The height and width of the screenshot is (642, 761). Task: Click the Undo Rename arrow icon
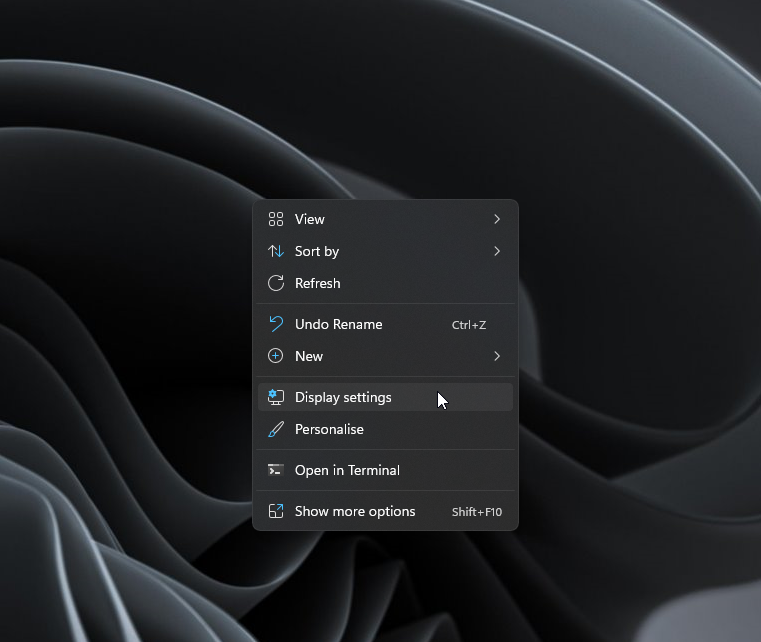pos(276,324)
